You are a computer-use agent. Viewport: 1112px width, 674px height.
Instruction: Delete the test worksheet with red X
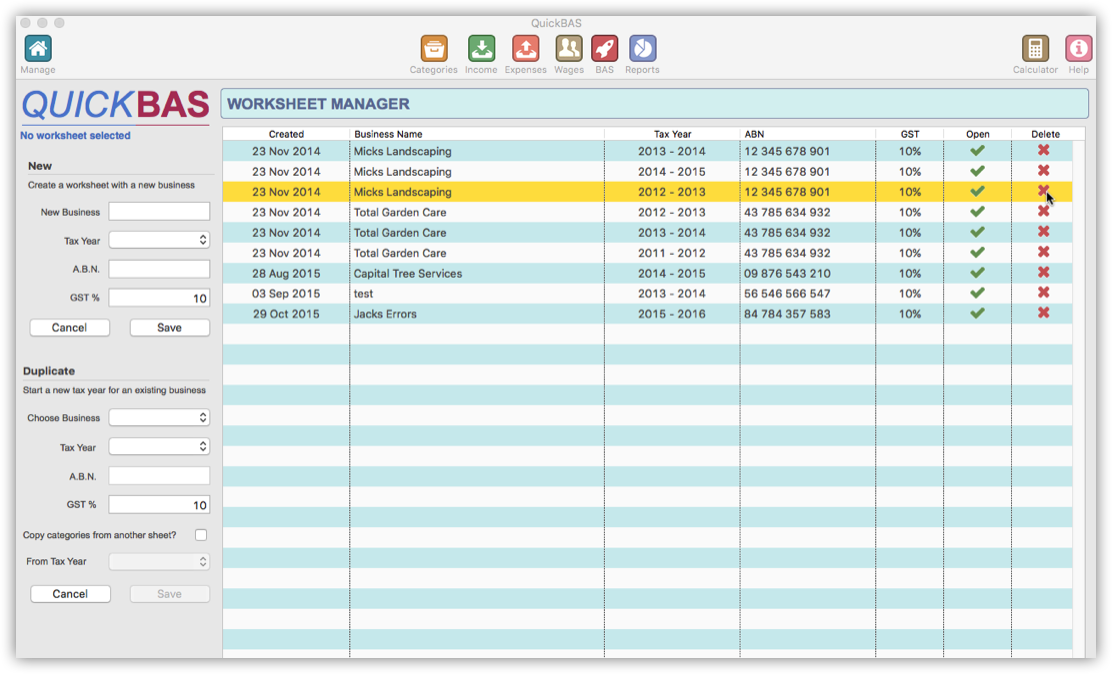1045,293
